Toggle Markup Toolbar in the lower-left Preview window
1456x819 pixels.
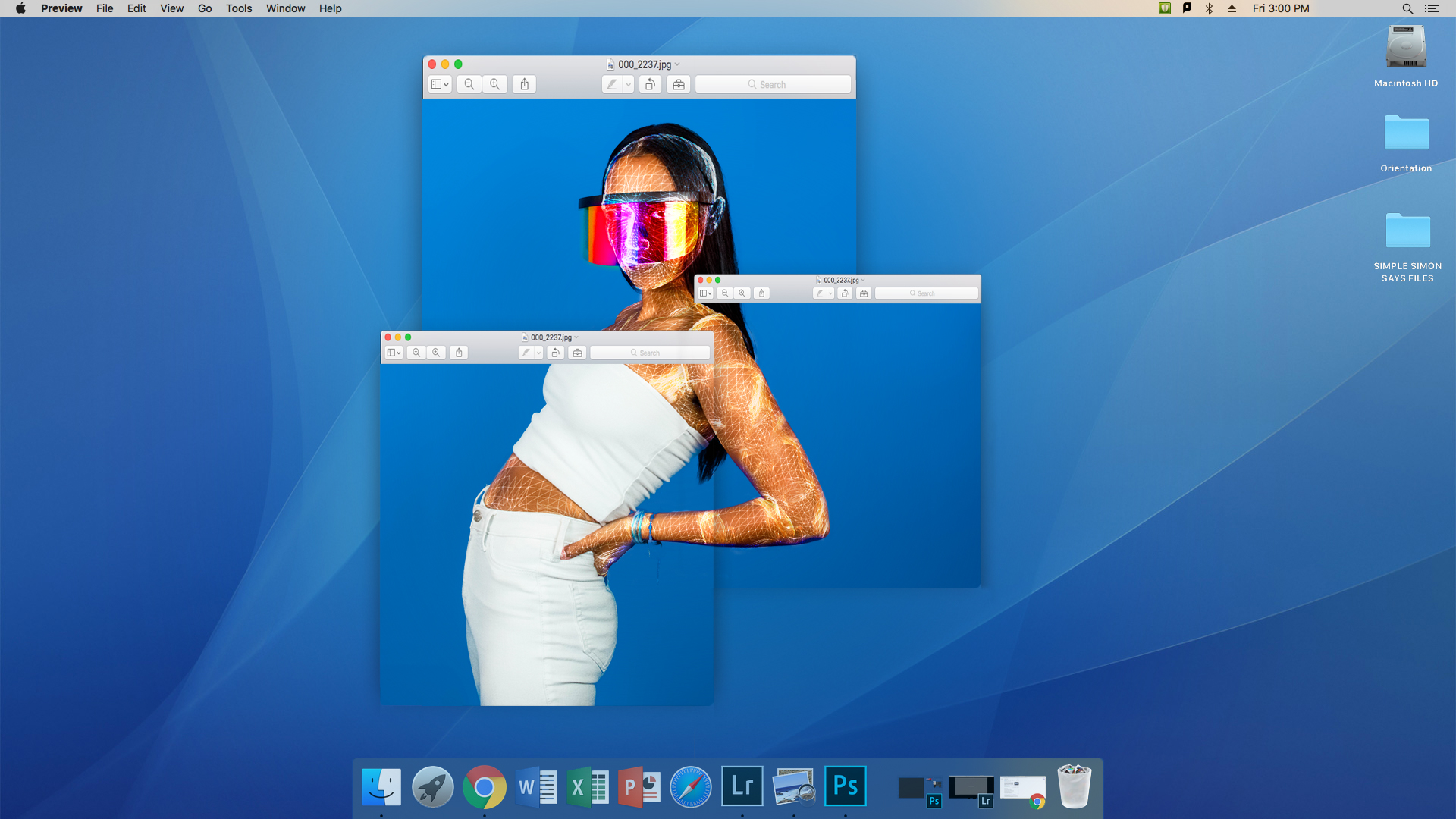tap(577, 353)
